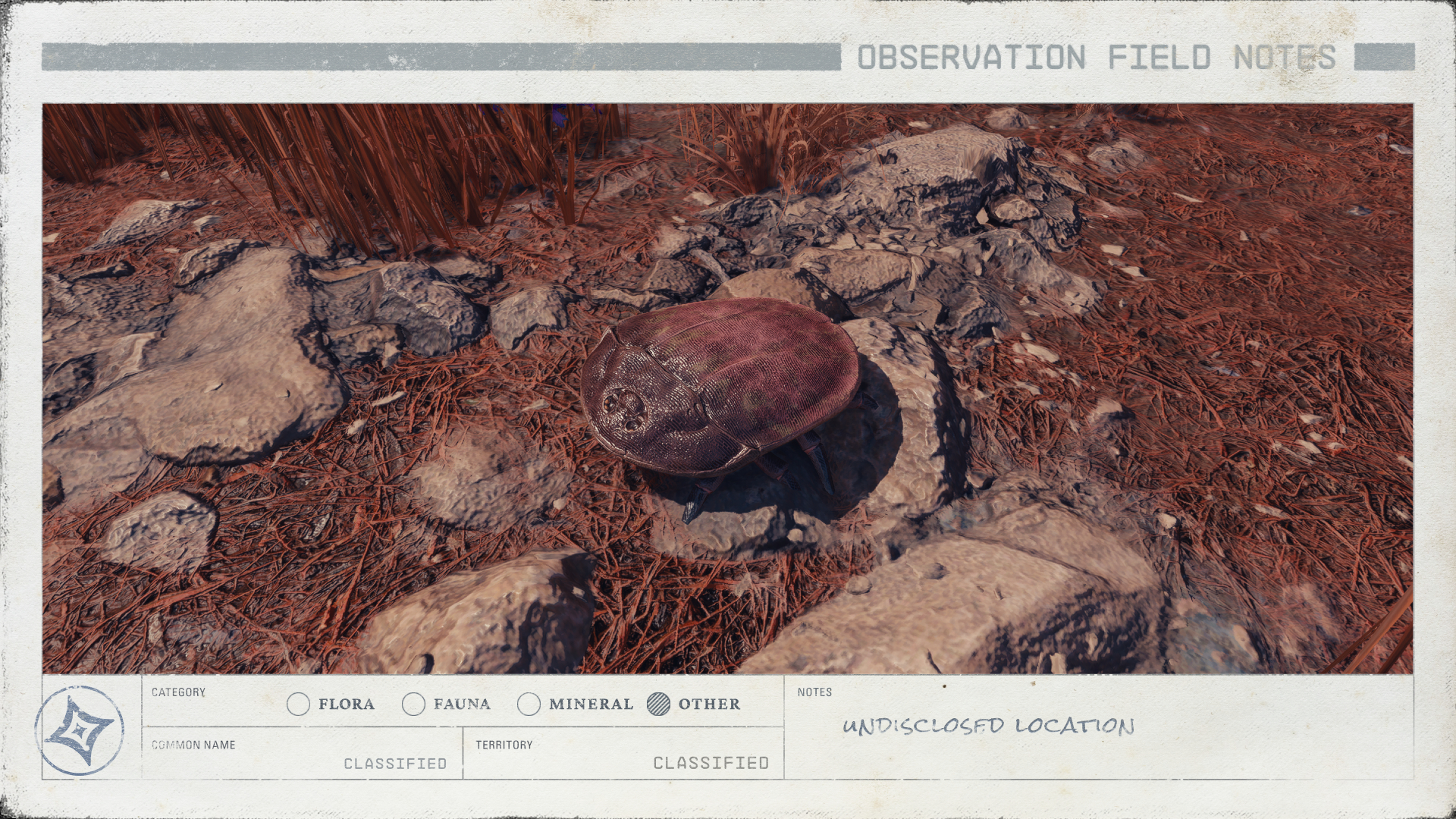
Task: Click the MINERAL option text
Action: pos(591,704)
